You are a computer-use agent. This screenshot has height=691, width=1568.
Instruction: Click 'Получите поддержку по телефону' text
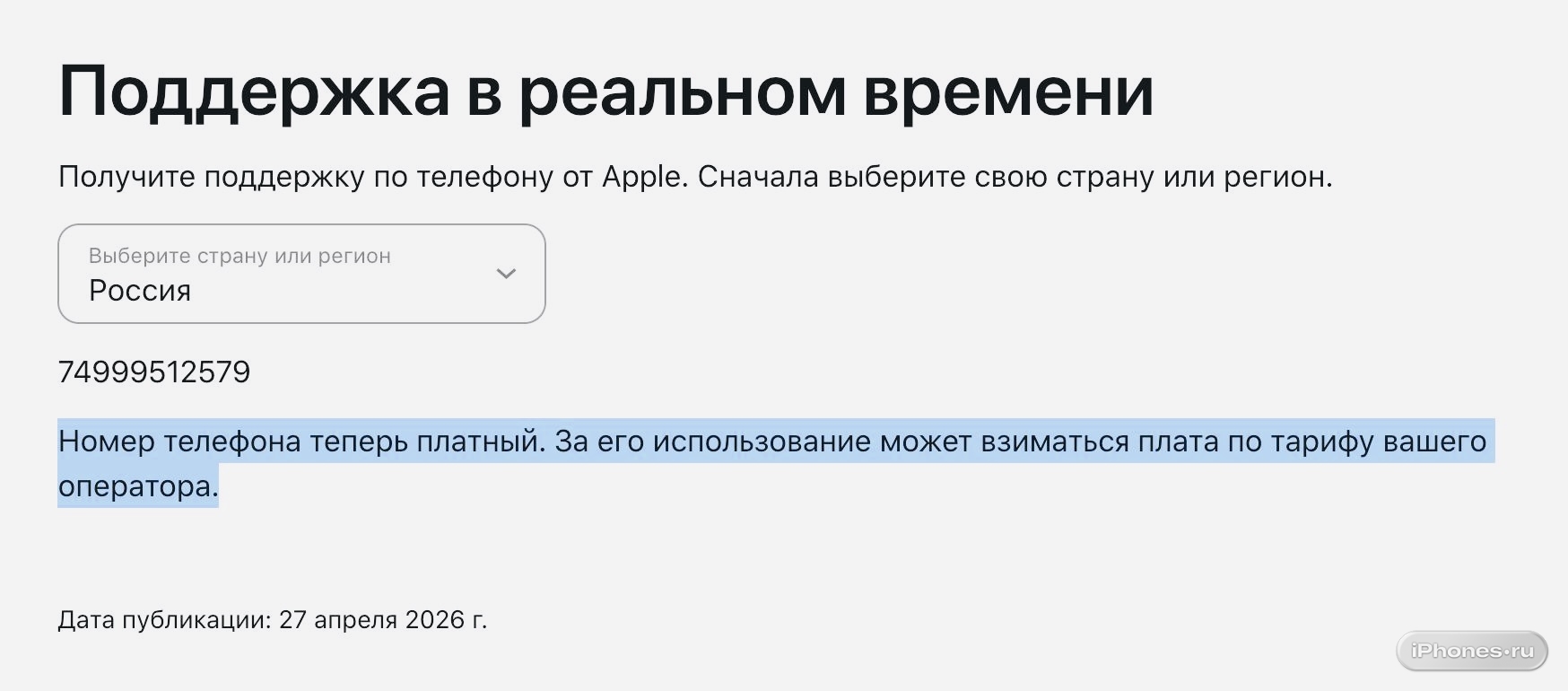tap(305, 177)
